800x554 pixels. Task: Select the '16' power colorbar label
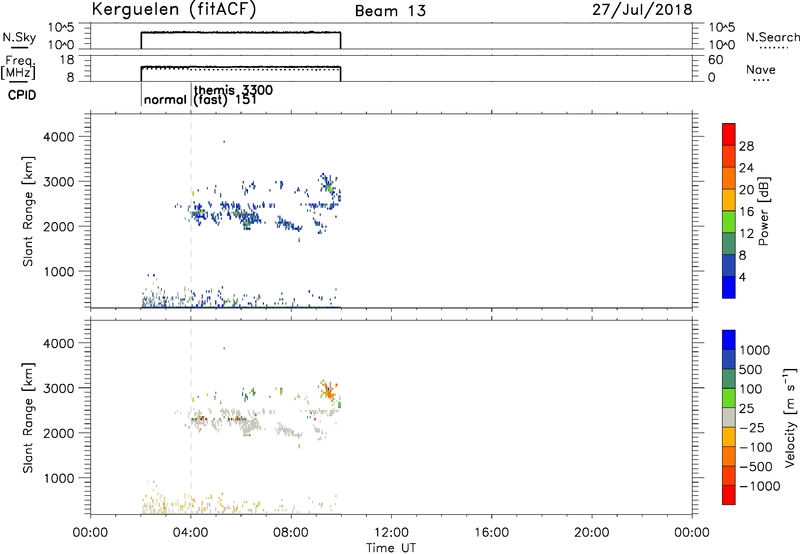pos(746,212)
